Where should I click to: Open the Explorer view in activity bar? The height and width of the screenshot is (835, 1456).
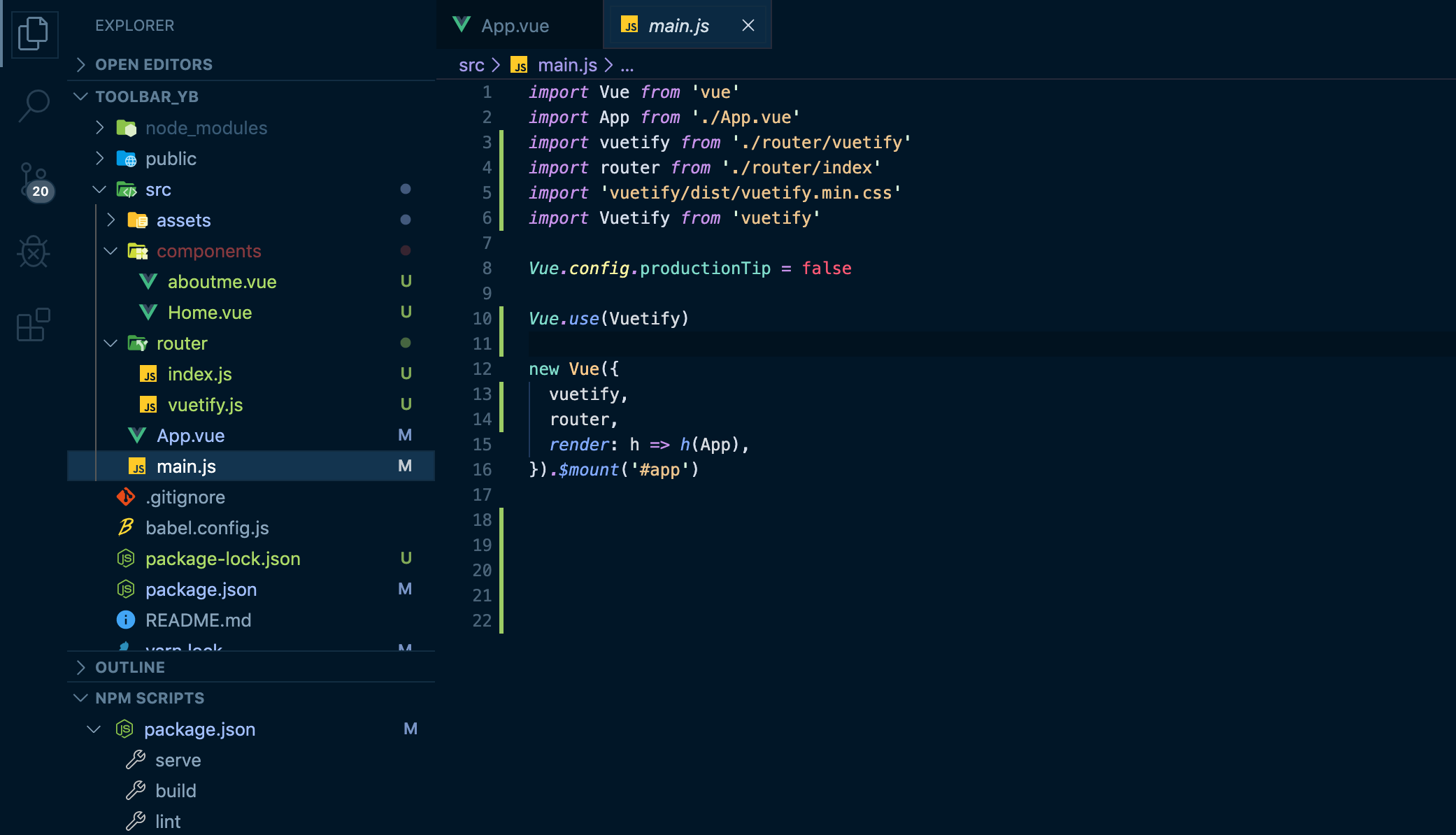click(x=33, y=34)
